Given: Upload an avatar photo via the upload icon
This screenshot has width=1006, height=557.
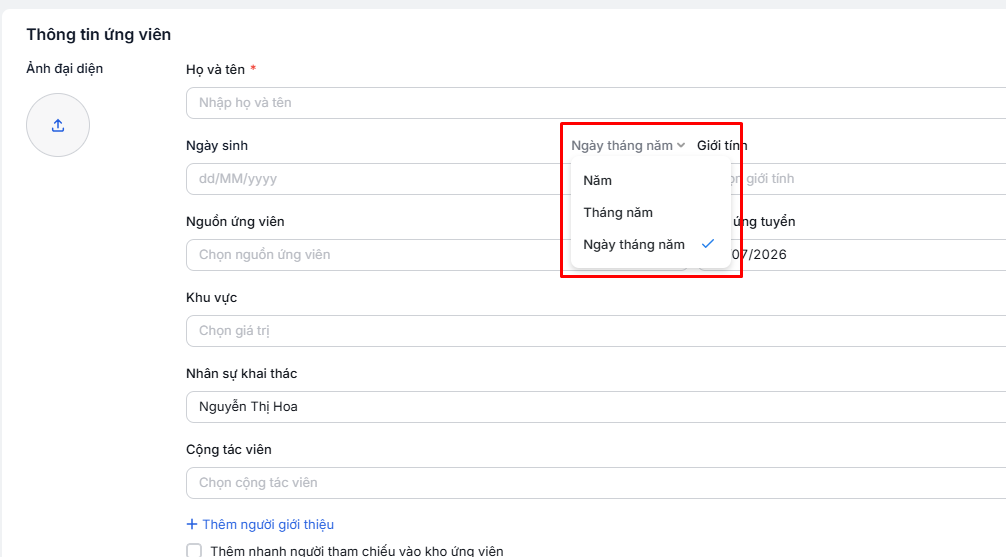Looking at the screenshot, I should coord(58,125).
